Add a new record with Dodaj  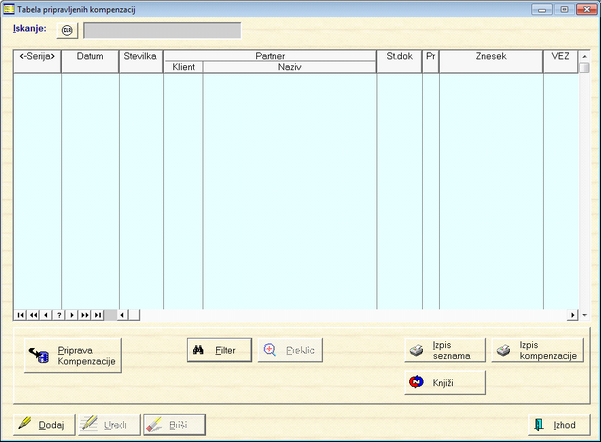tap(42, 425)
